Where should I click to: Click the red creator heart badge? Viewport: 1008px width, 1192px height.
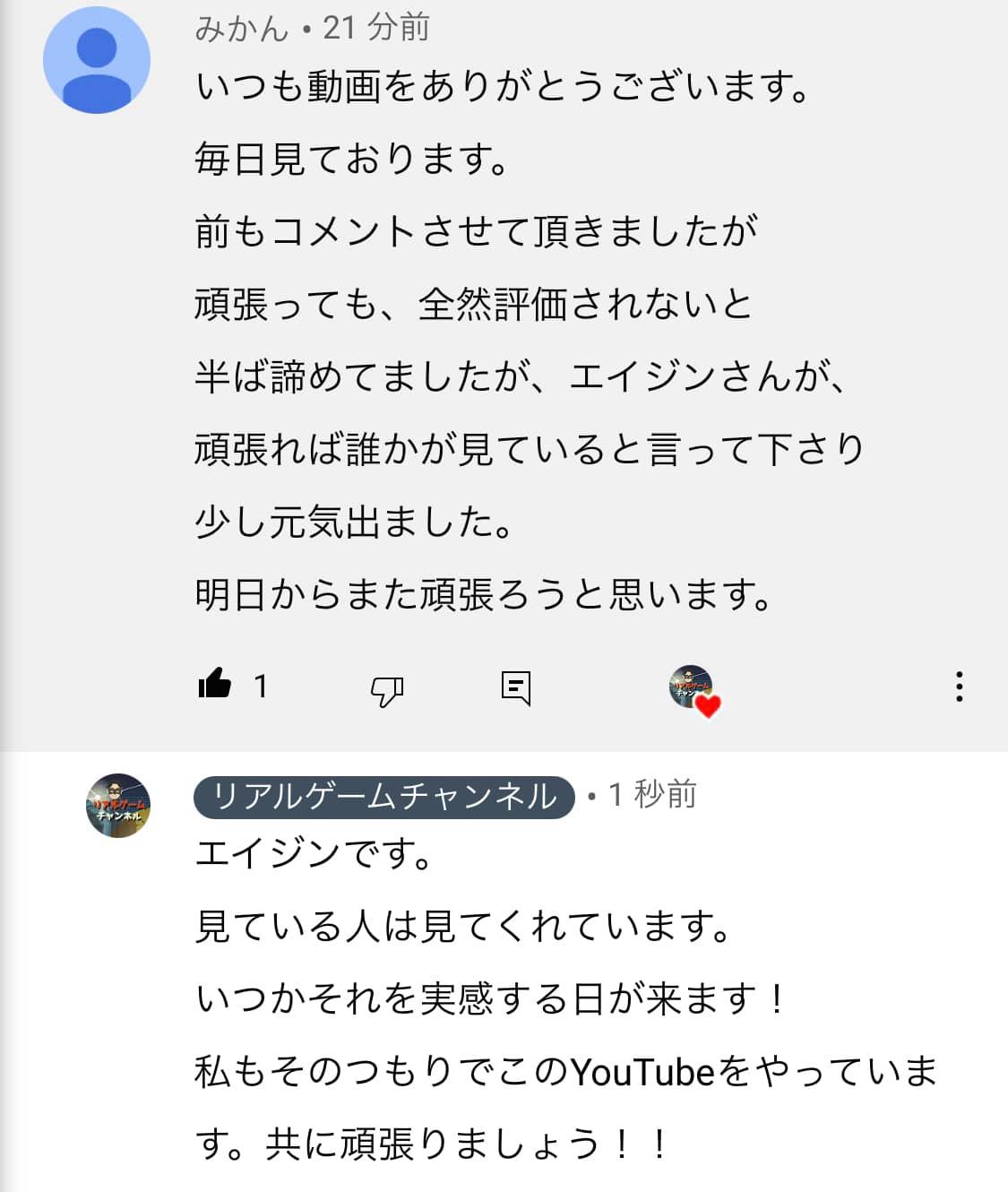pos(708,707)
